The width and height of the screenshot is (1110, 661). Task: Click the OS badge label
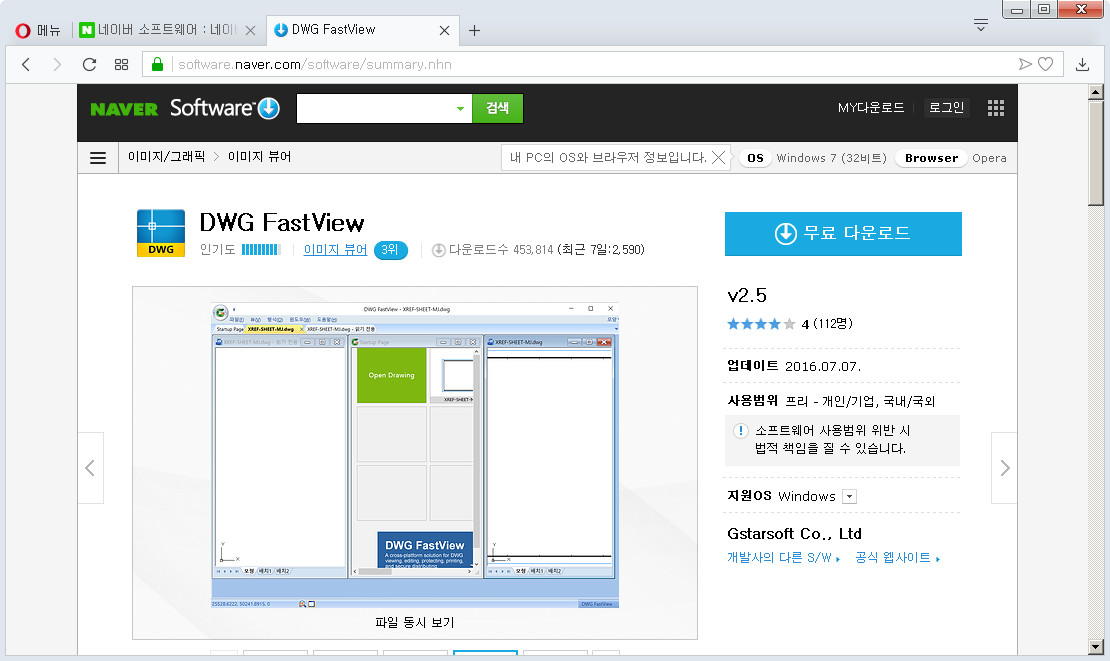755,158
